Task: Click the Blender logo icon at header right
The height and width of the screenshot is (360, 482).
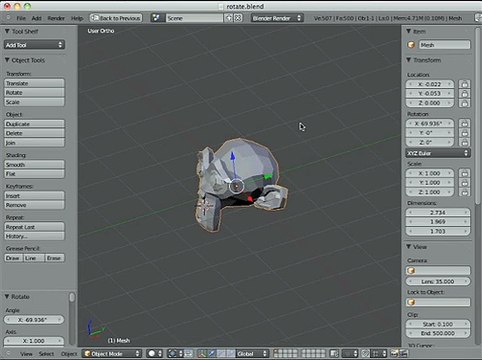Action: (x=478, y=18)
